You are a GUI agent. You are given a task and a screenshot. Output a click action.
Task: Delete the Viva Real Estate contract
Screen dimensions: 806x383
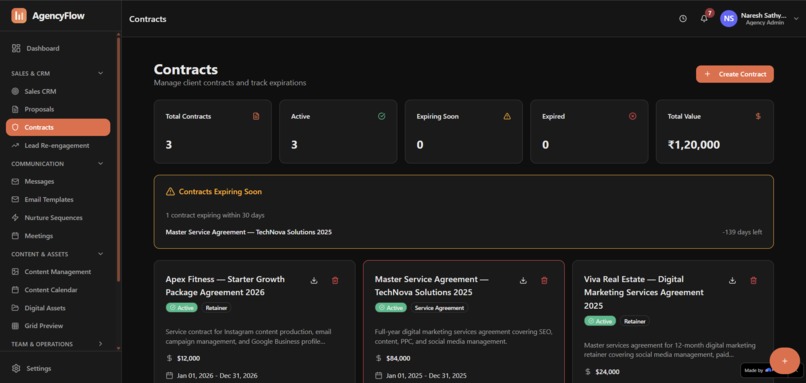pyautogui.click(x=754, y=281)
